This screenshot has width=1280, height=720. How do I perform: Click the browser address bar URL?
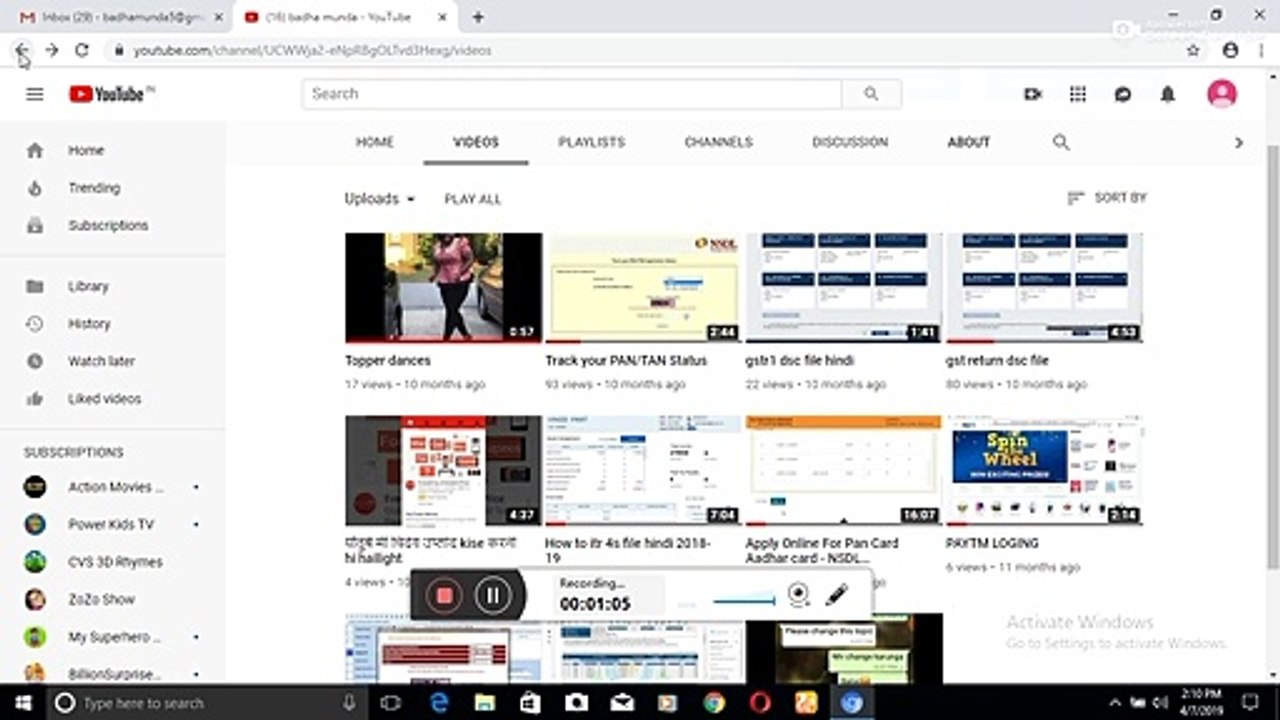313,50
